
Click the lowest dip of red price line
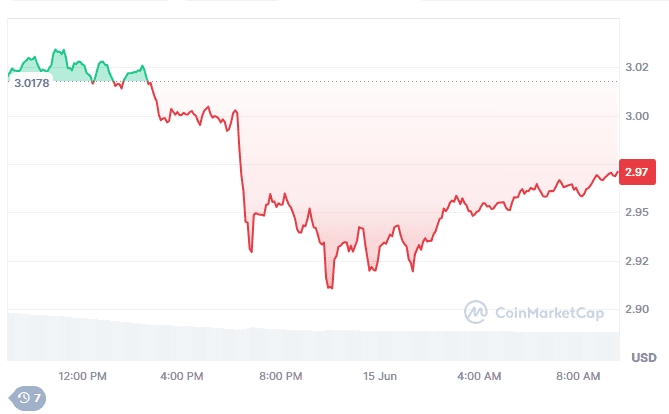click(329, 286)
